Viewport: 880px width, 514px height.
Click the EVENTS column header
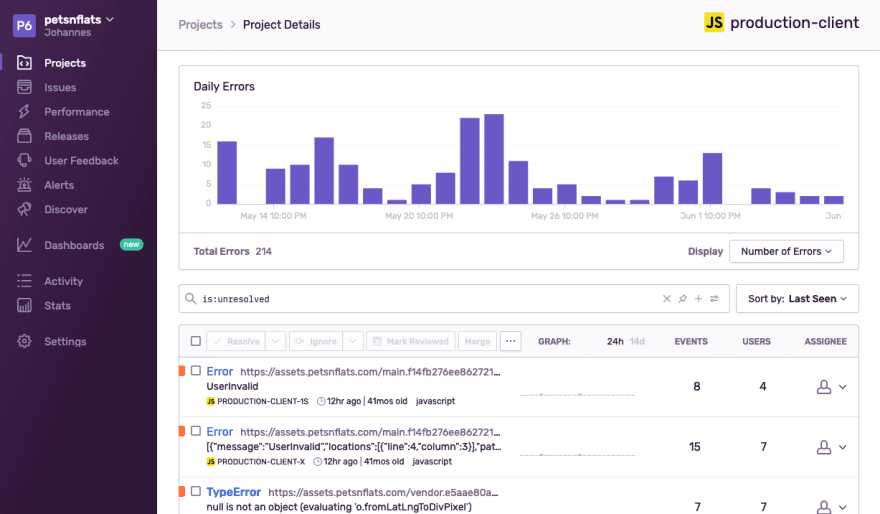pos(691,341)
